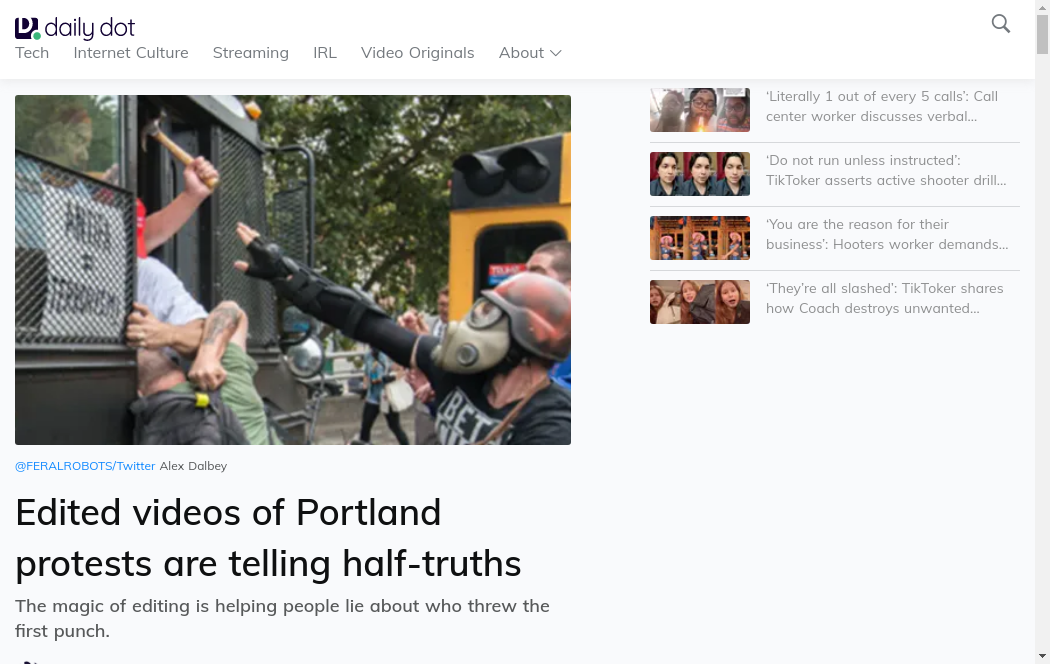The width and height of the screenshot is (1050, 664).
Task: Click the scrollbar down arrow
Action: pos(1042,655)
